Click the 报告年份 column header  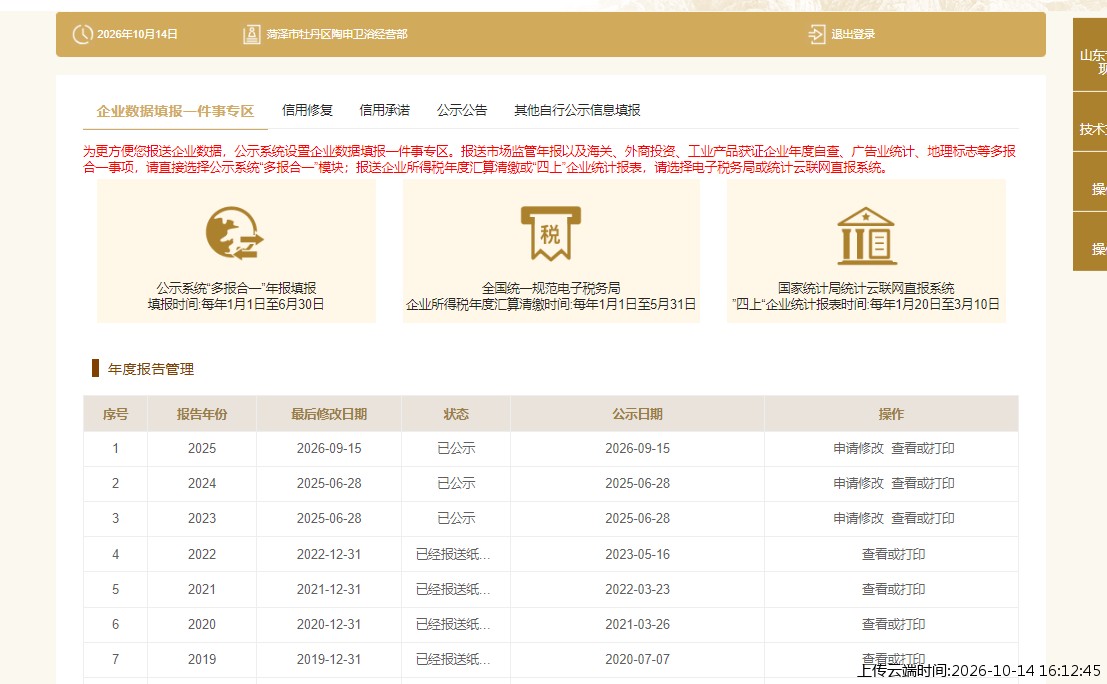pyautogui.click(x=202, y=414)
